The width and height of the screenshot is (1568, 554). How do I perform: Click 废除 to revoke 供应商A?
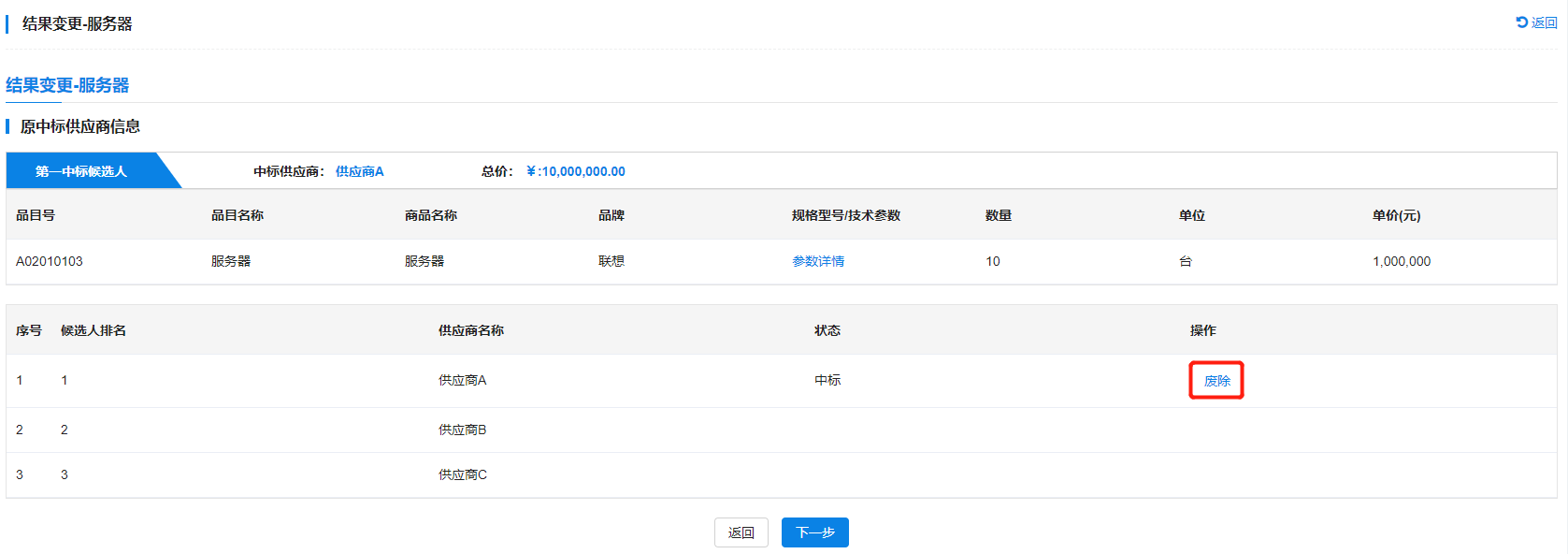click(x=1216, y=381)
